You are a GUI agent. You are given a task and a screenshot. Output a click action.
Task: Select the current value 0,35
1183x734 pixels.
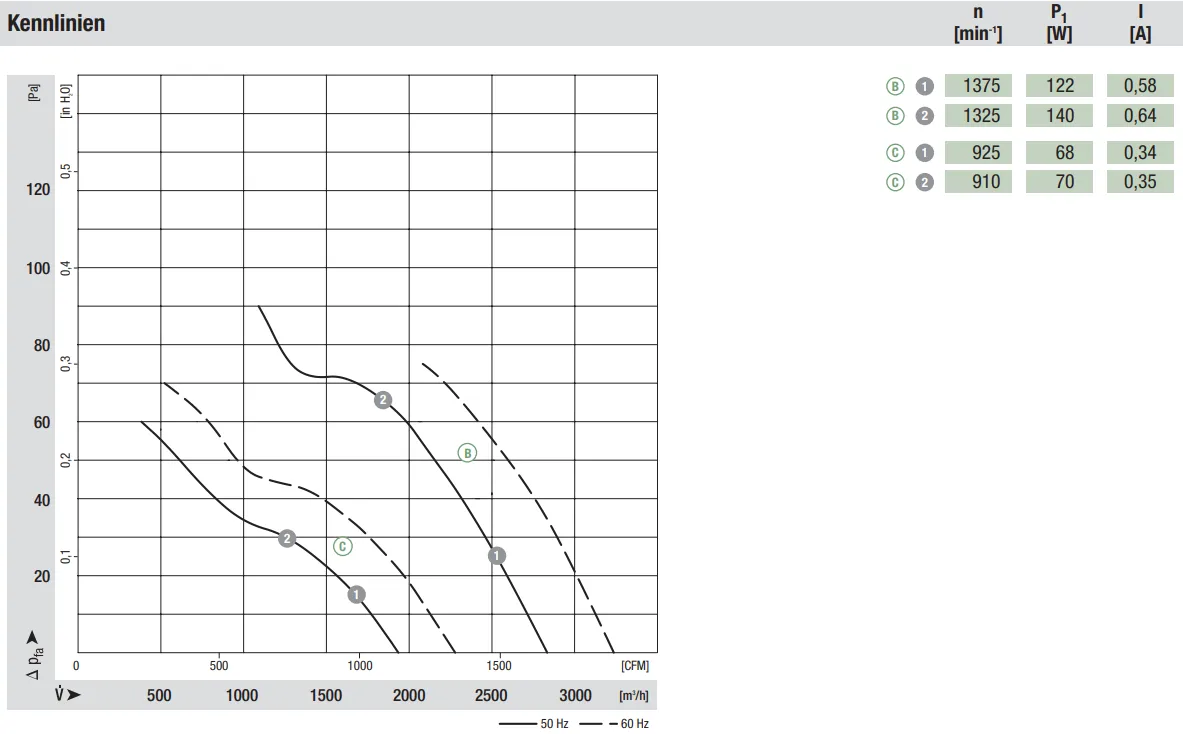click(1140, 182)
